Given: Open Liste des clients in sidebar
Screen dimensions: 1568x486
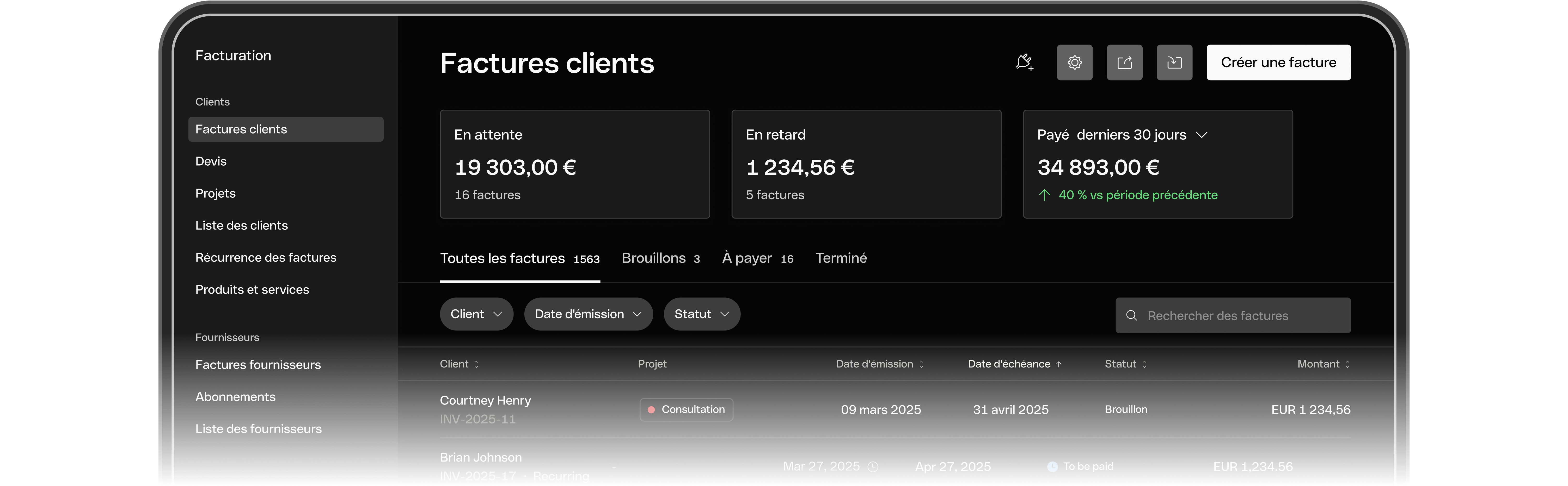Looking at the screenshot, I should [x=241, y=225].
